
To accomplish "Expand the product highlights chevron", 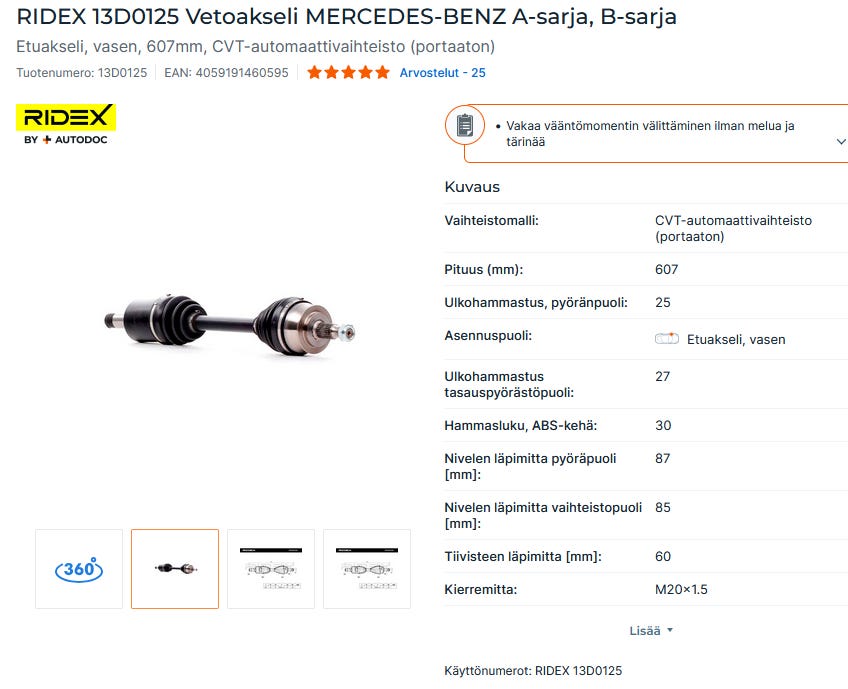I will (840, 142).
